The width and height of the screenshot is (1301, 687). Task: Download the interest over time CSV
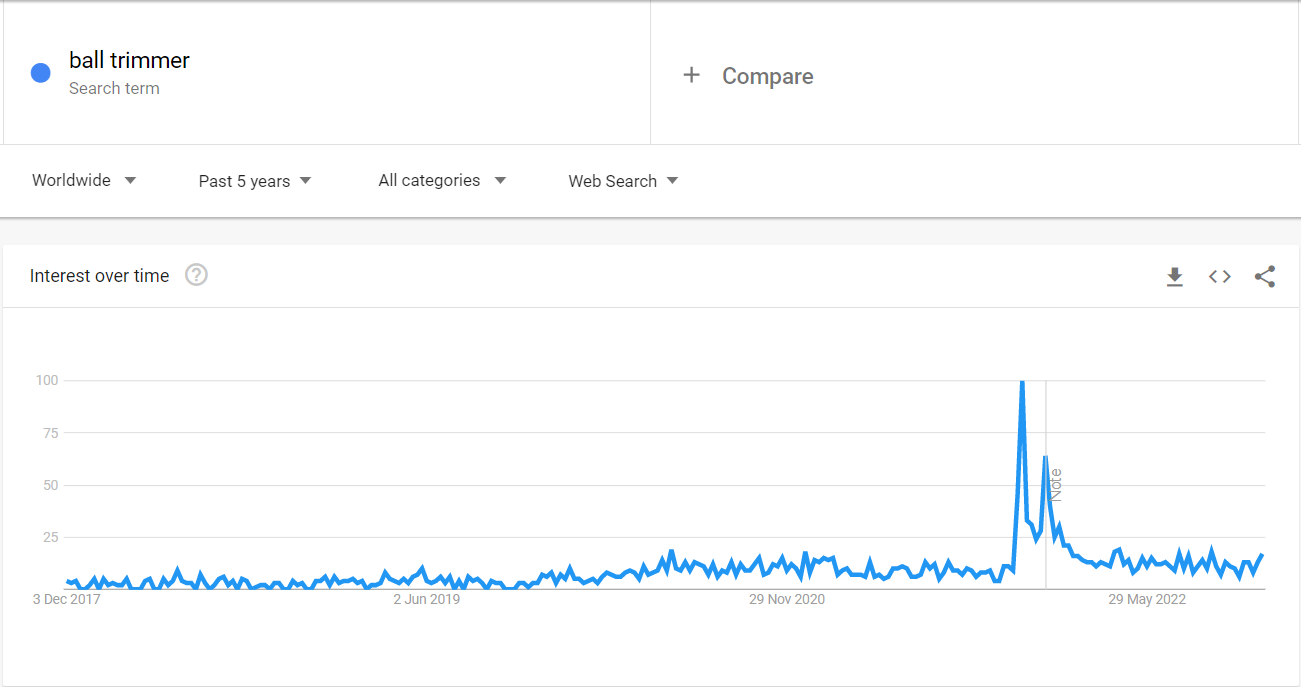click(x=1175, y=277)
